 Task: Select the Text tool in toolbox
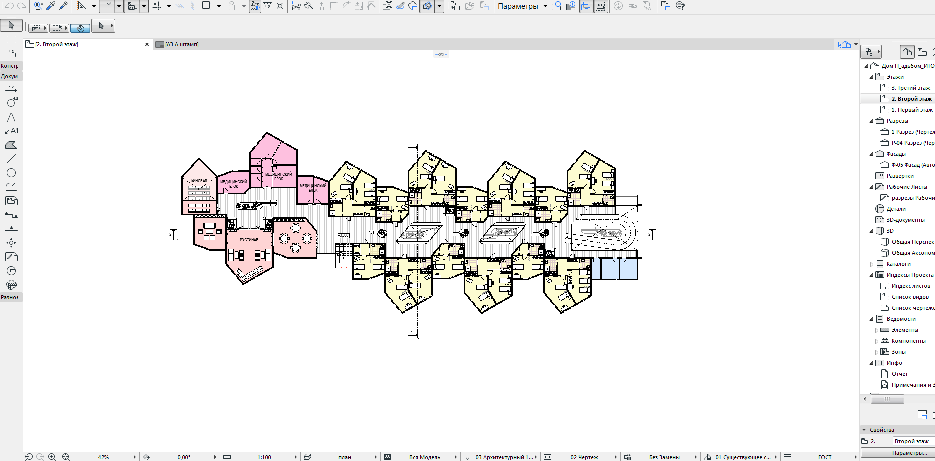(11, 131)
